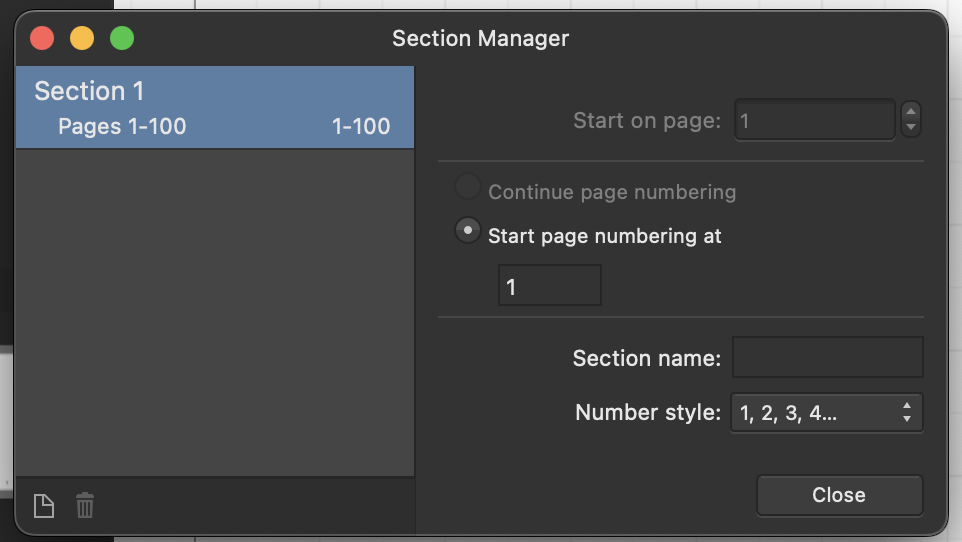Click the Section name text field

828,357
